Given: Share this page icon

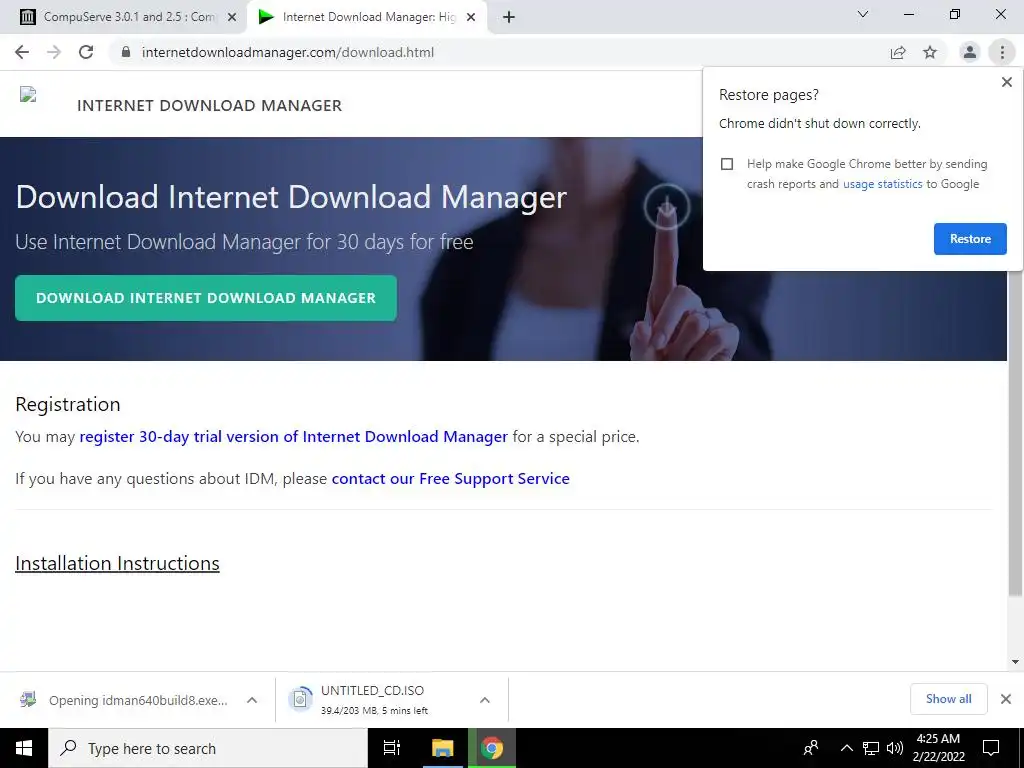Looking at the screenshot, I should 898,52.
